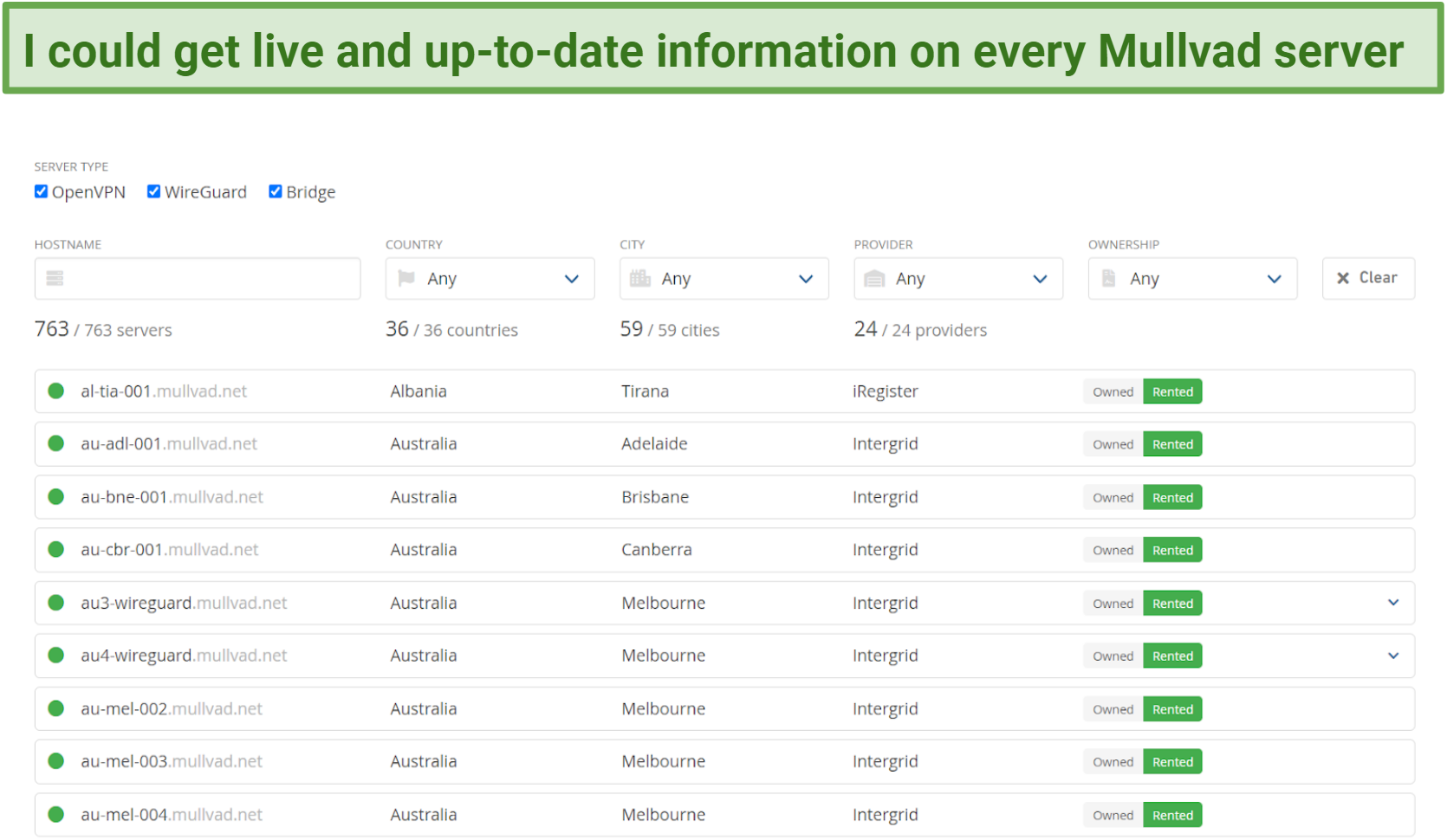Expand the au3-wireguard server row details
Image resolution: width=1447 pixels, height=840 pixels.
click(1393, 603)
